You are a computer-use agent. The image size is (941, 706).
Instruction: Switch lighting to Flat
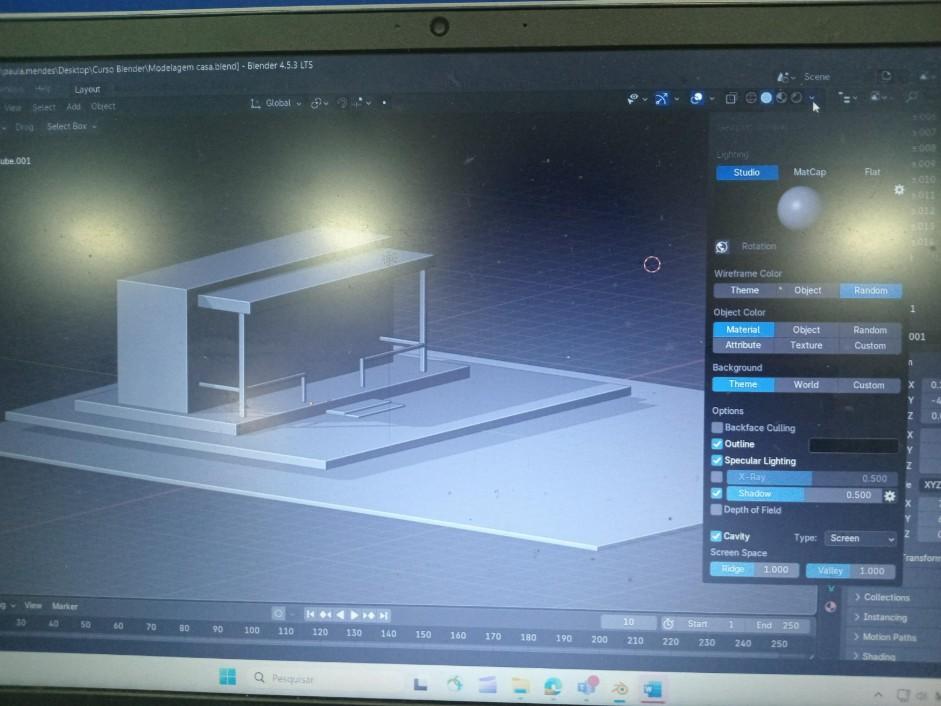point(872,172)
